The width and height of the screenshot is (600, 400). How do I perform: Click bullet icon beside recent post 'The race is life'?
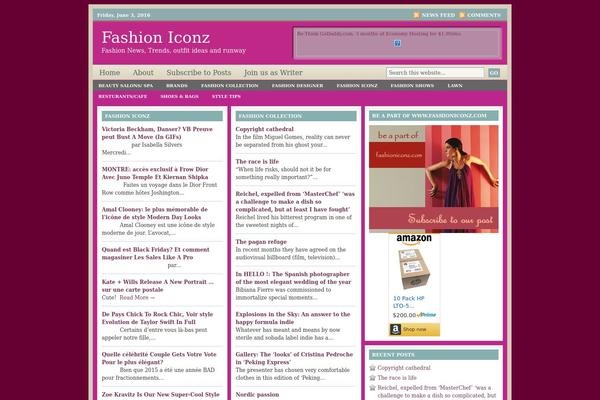tap(372, 378)
